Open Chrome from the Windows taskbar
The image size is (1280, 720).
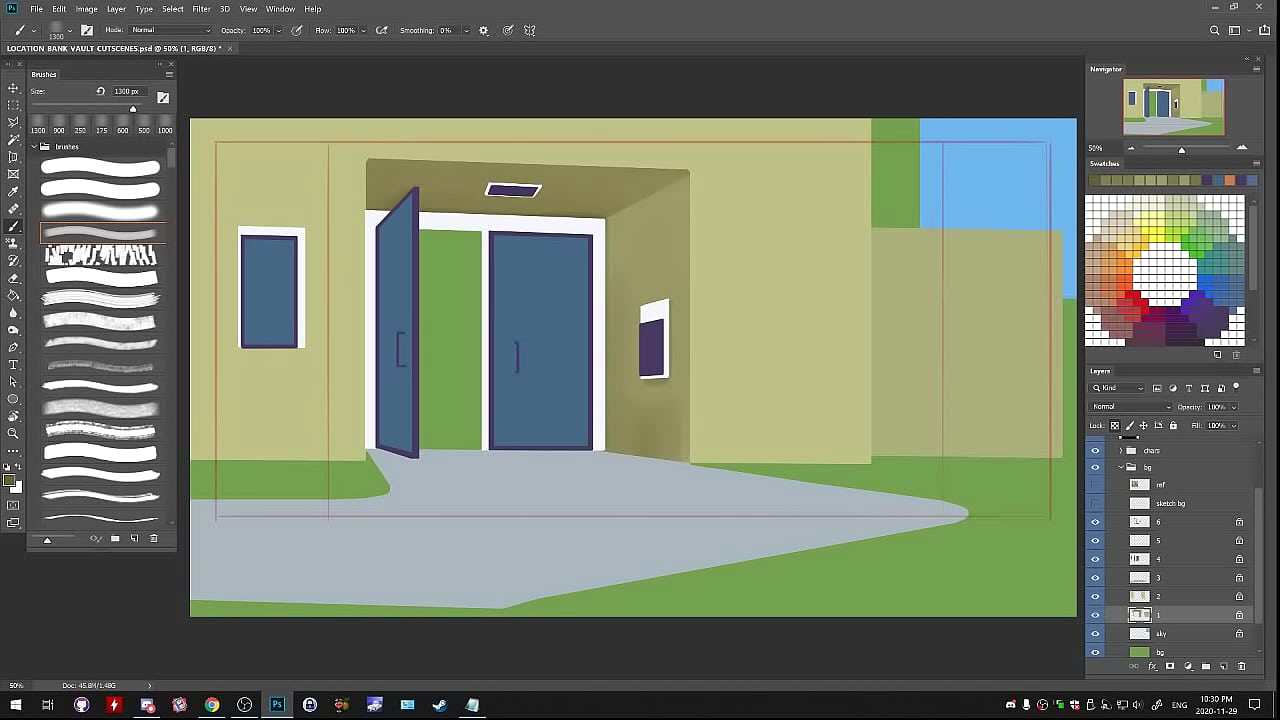[x=212, y=705]
